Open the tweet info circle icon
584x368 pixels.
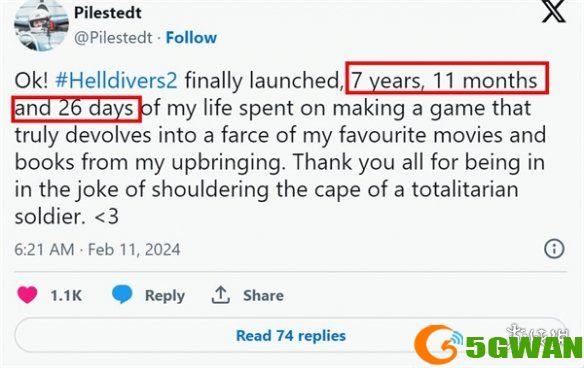(554, 248)
